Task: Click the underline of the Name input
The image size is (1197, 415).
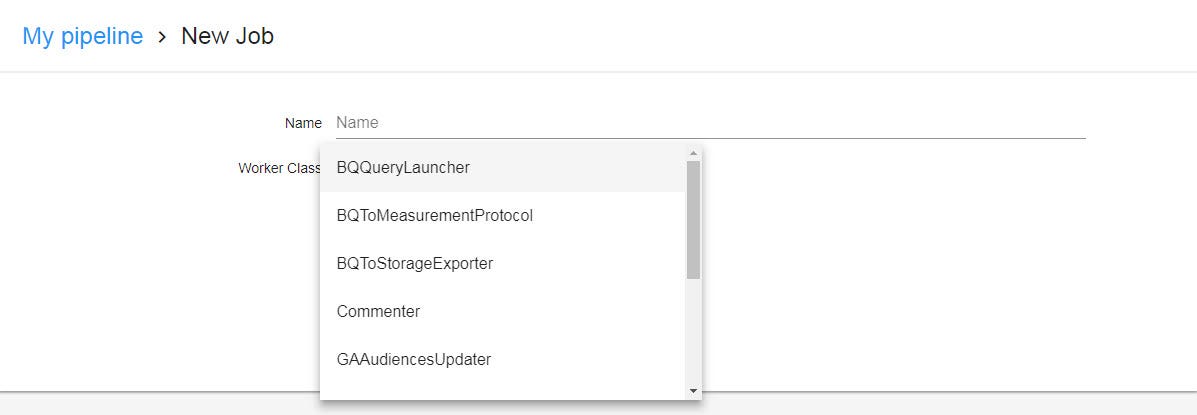Action: click(711, 139)
